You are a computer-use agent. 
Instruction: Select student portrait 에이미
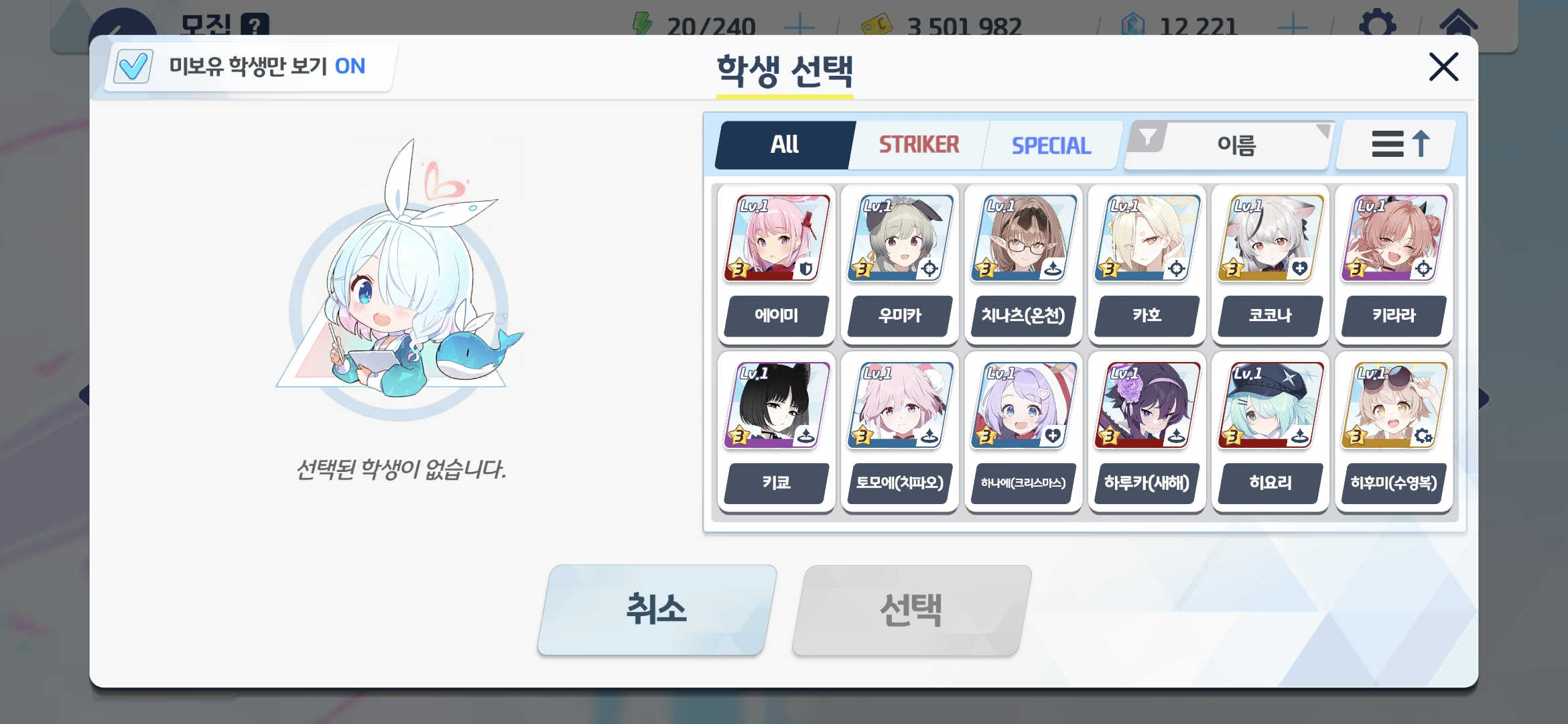pyautogui.click(x=777, y=238)
